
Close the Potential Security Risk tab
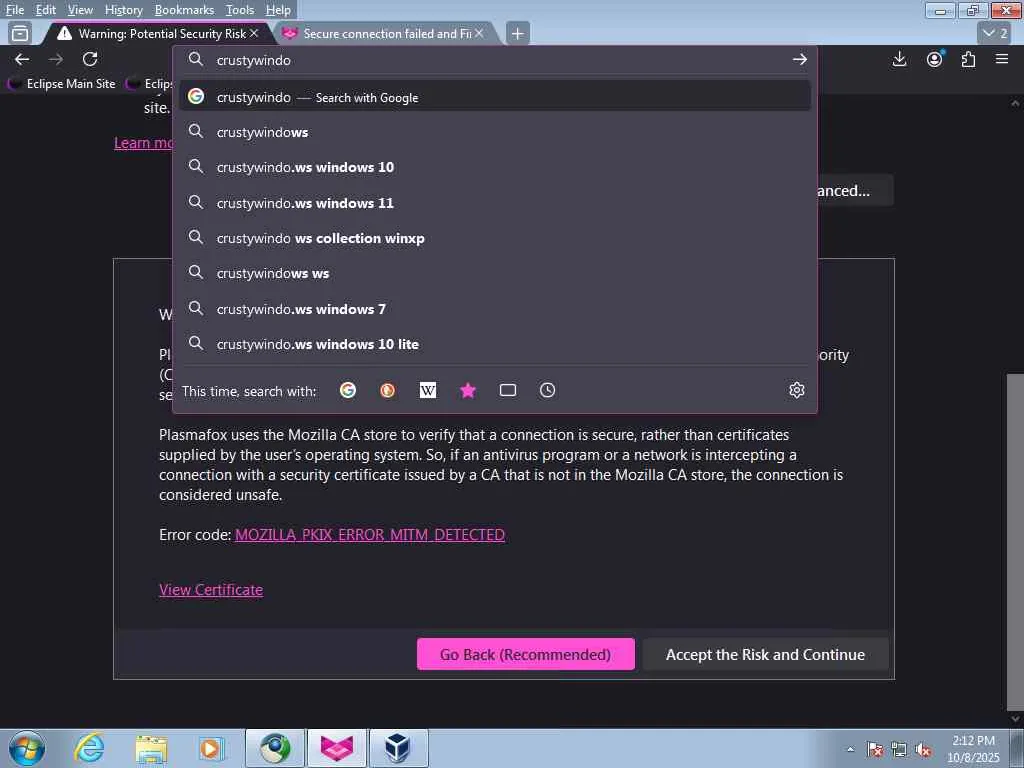[254, 33]
